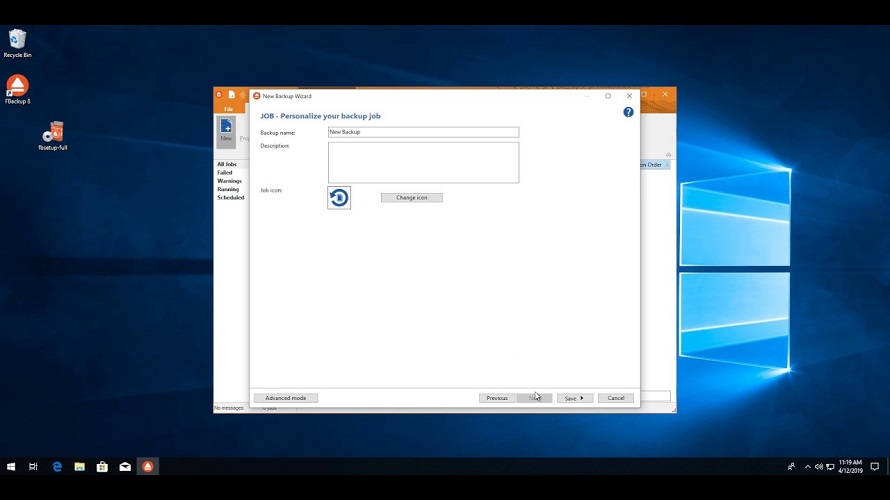Open the Save button dropdown arrow
The width and height of the screenshot is (890, 500).
pos(582,398)
